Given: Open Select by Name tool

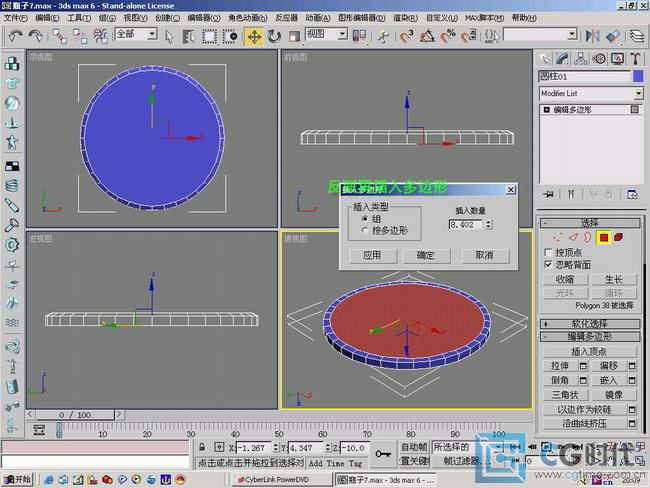Looking at the screenshot, I should (189, 36).
